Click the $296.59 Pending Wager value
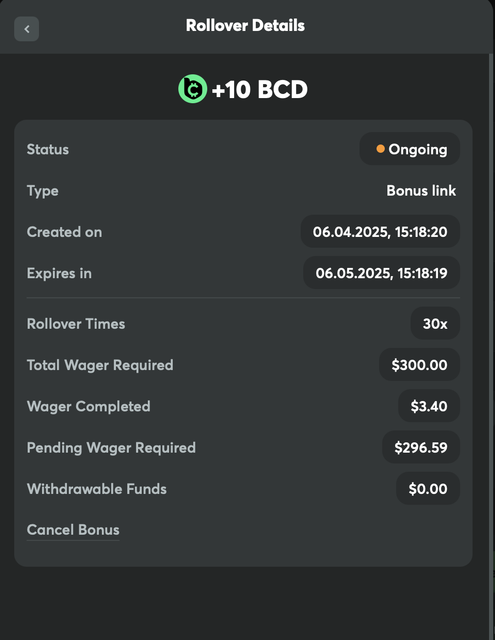The width and height of the screenshot is (495, 640). [421, 447]
